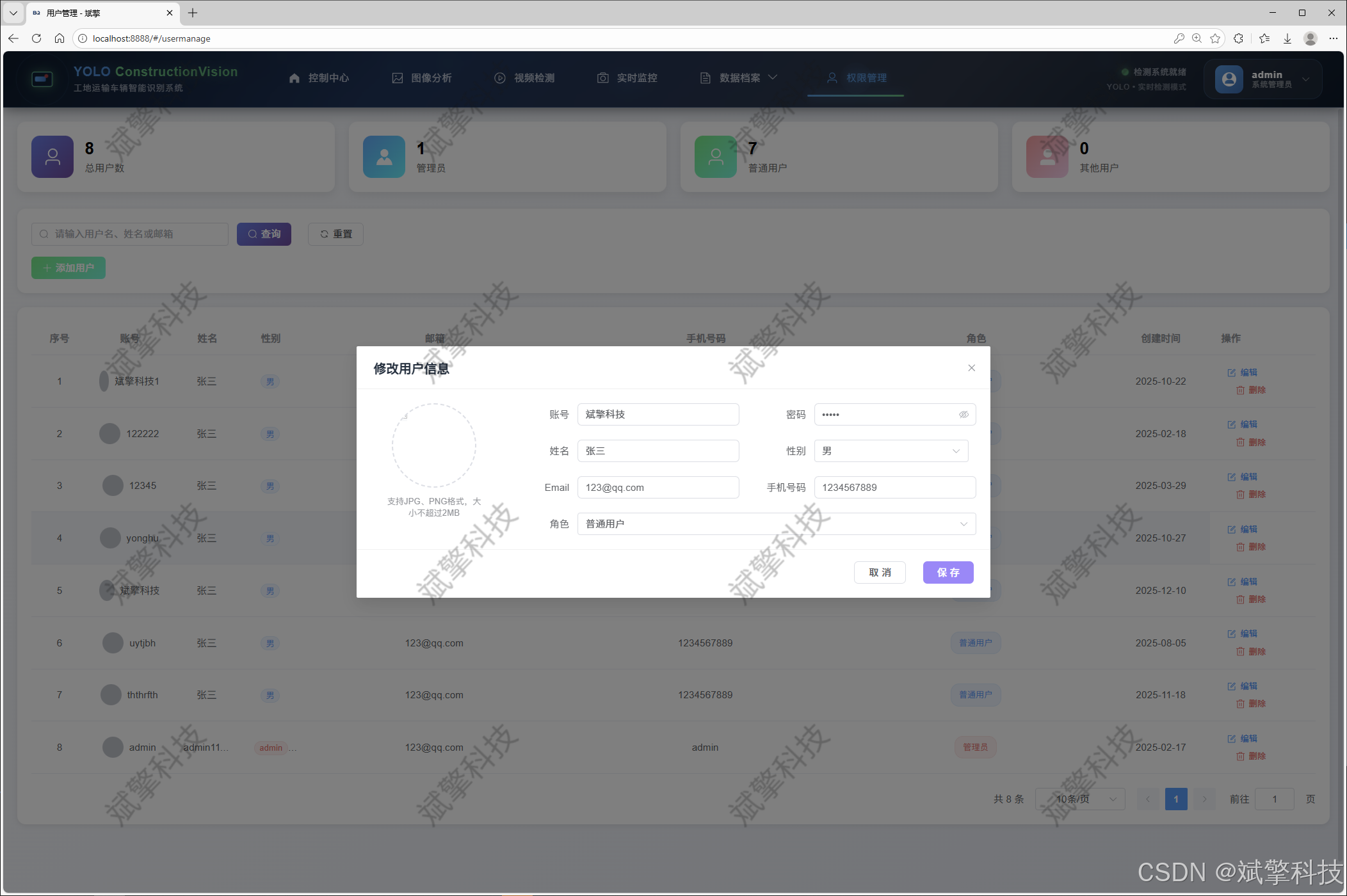Click the password key icon in address bar

click(1179, 38)
